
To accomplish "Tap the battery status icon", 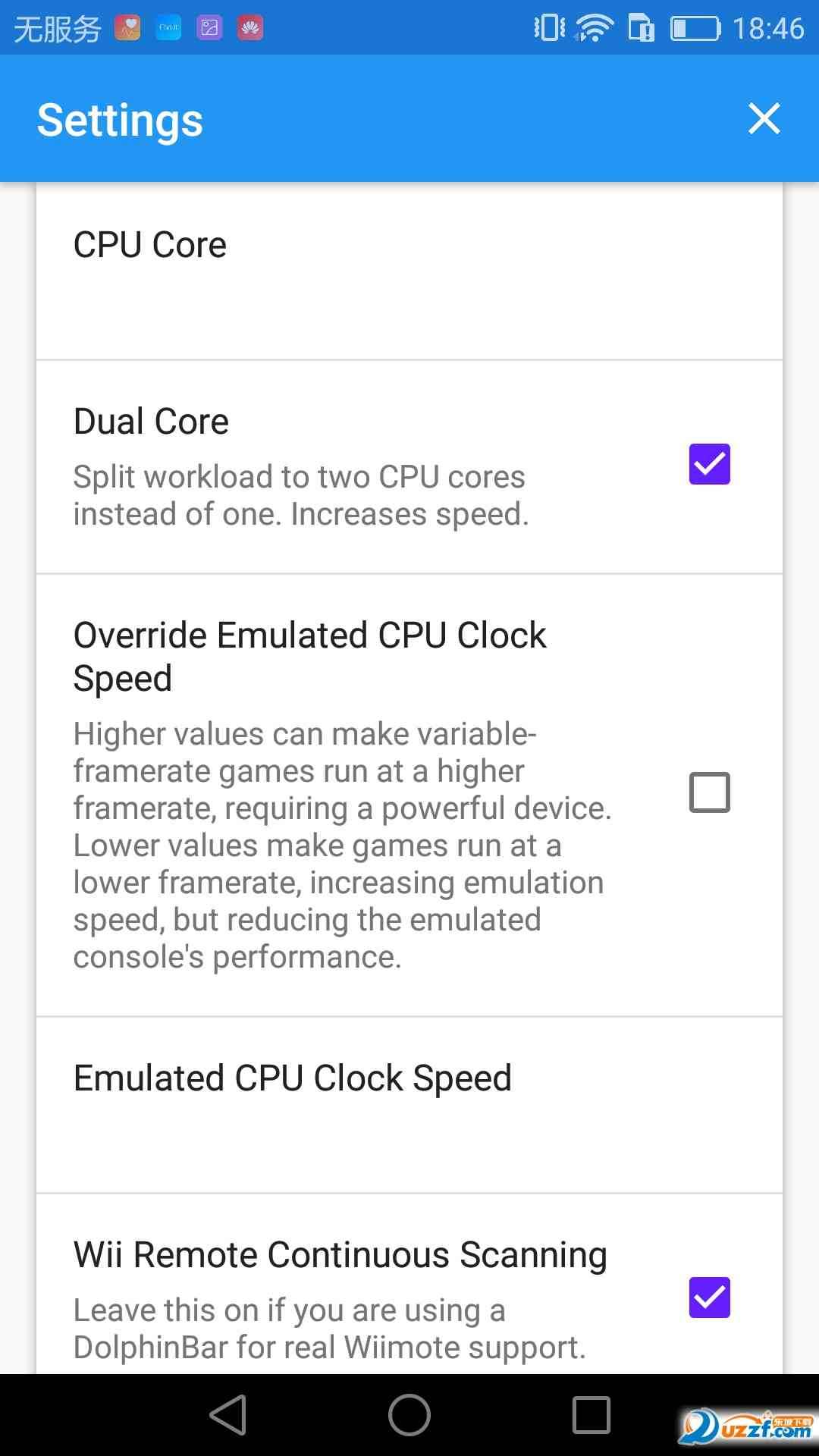I will click(x=695, y=29).
